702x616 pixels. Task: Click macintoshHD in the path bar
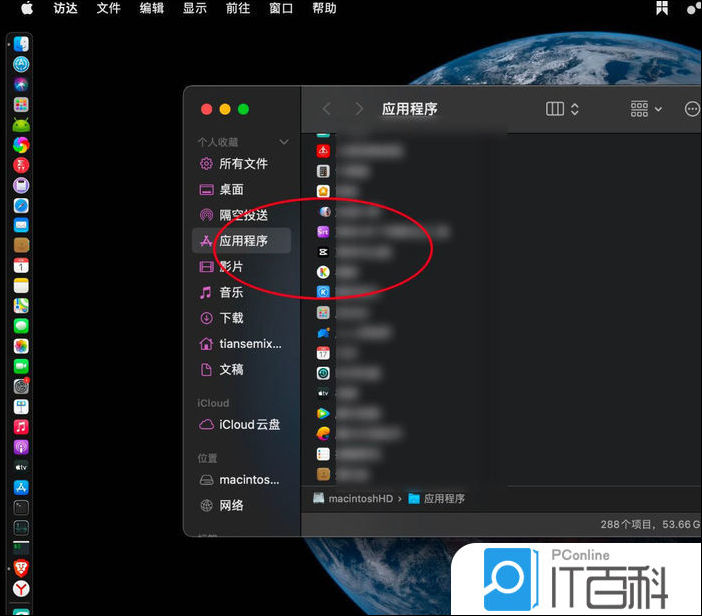[x=353, y=498]
